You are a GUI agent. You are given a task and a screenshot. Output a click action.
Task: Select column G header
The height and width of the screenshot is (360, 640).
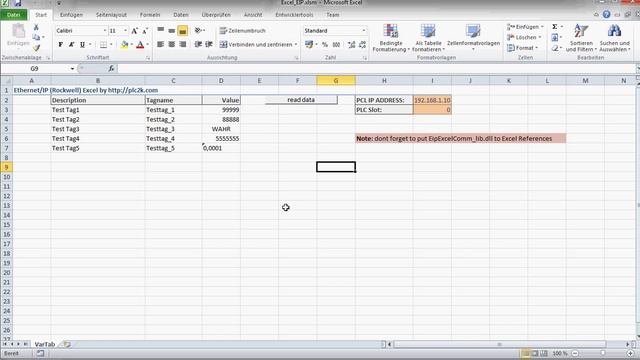tap(336, 81)
